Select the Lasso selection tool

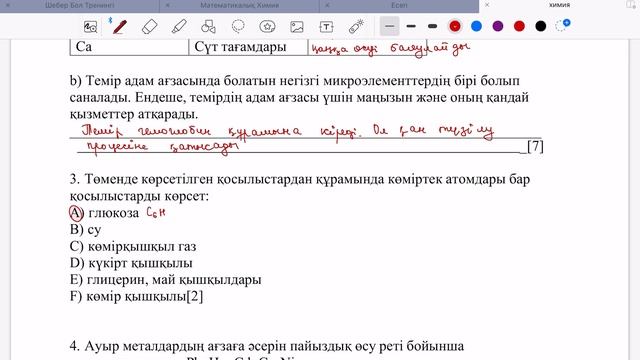(238, 27)
